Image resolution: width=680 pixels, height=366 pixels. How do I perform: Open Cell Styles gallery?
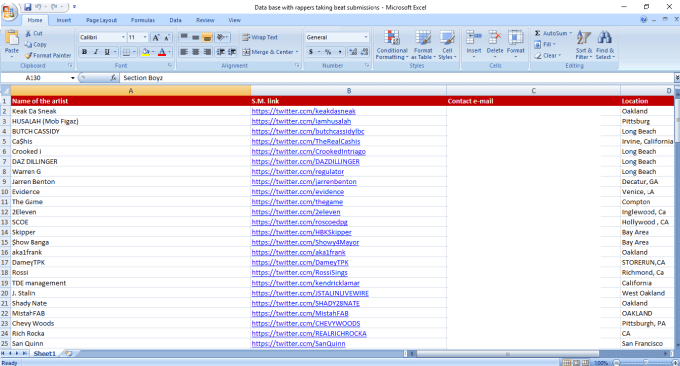447,45
